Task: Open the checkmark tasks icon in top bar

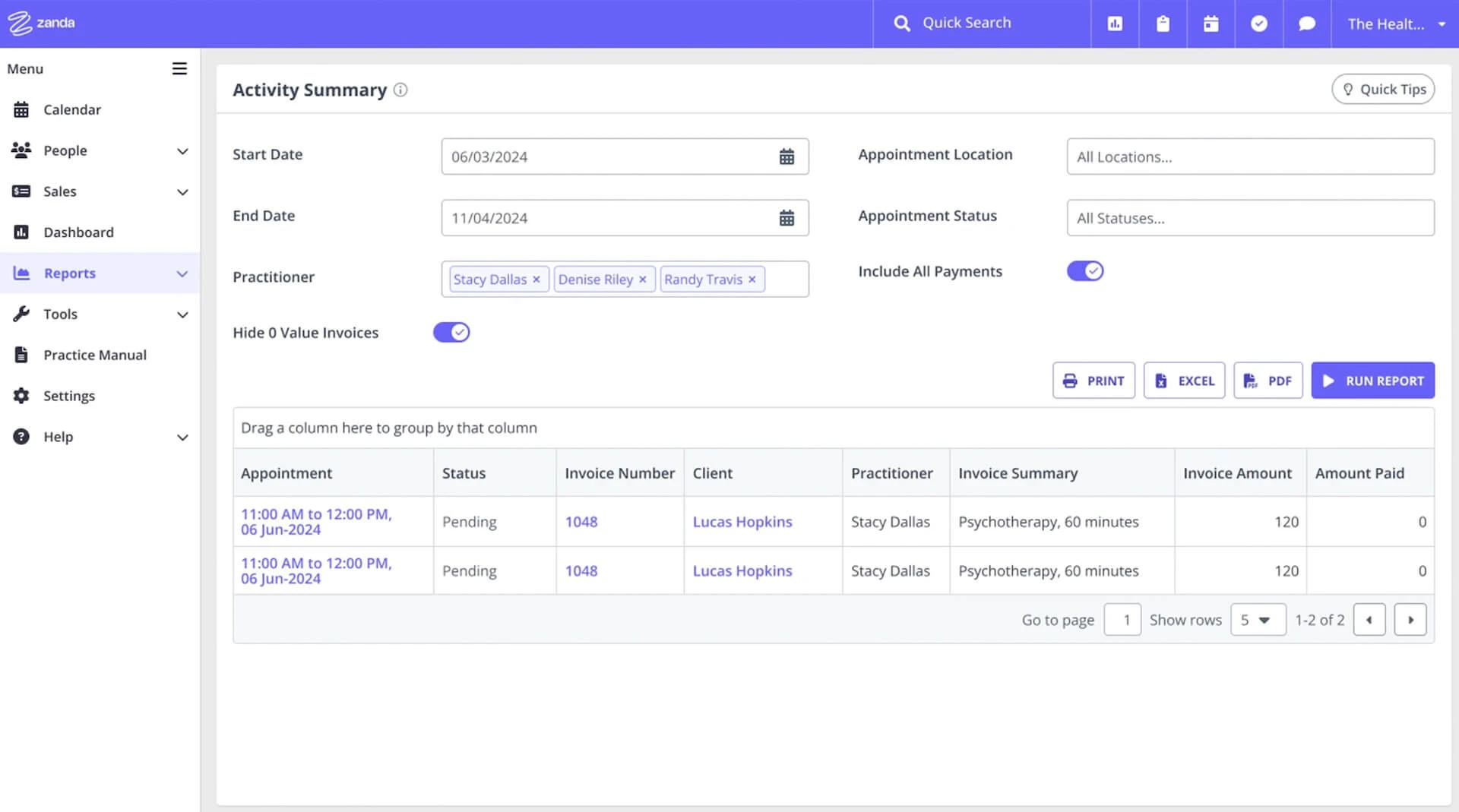Action: tap(1259, 24)
